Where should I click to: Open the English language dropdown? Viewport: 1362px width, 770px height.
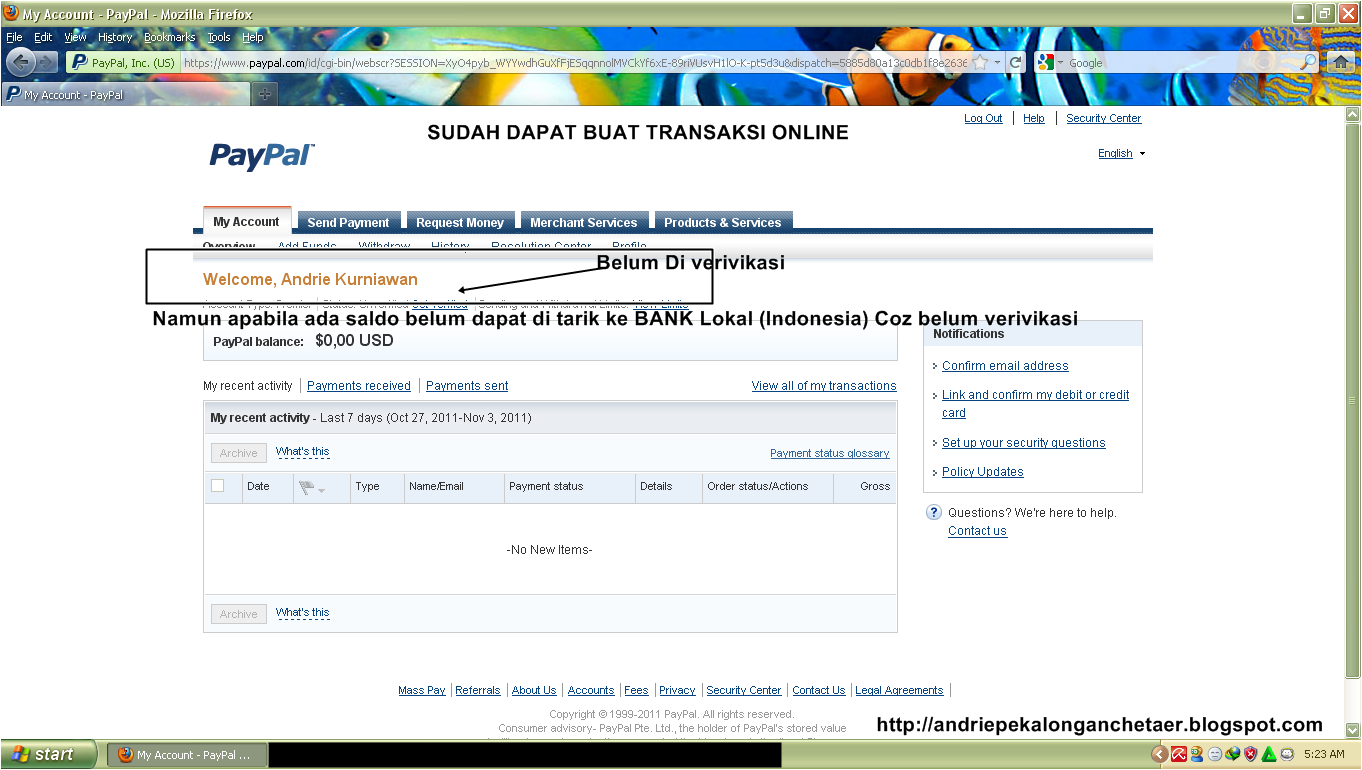click(1121, 154)
